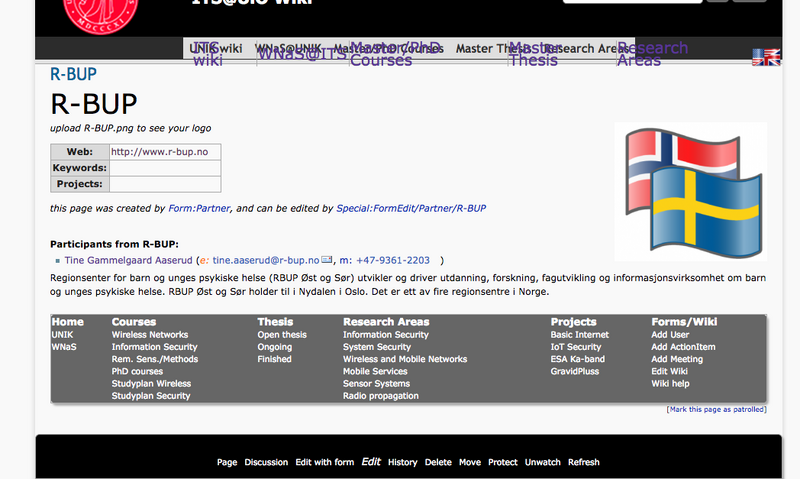Viewport: 800px width, 479px height.
Task: Click the Thesis footer heading
Action: pyautogui.click(x=275, y=322)
